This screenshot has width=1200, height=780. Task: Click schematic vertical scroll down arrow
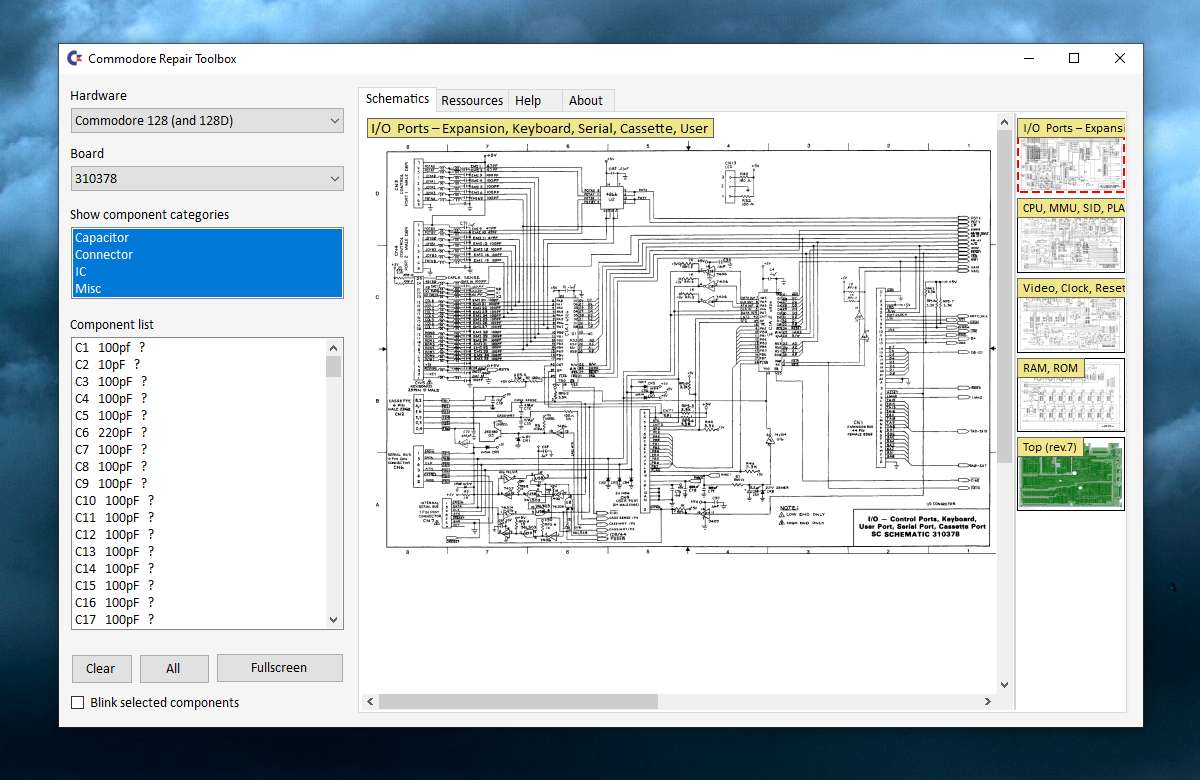1005,685
